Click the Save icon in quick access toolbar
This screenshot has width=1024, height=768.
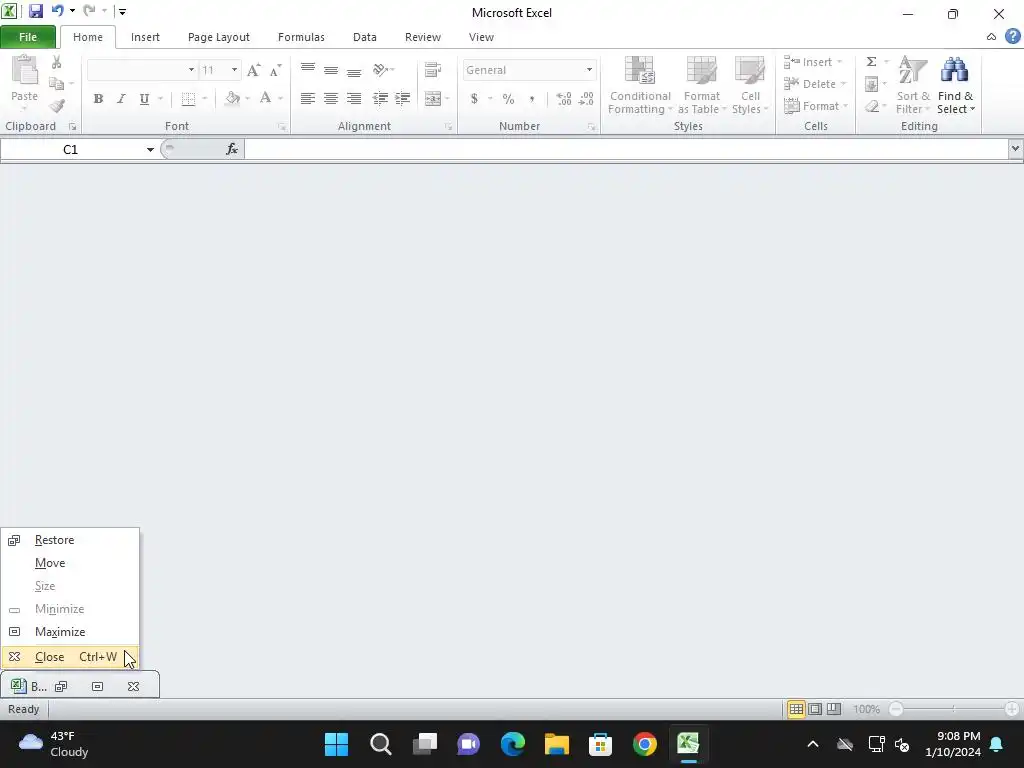pos(35,11)
